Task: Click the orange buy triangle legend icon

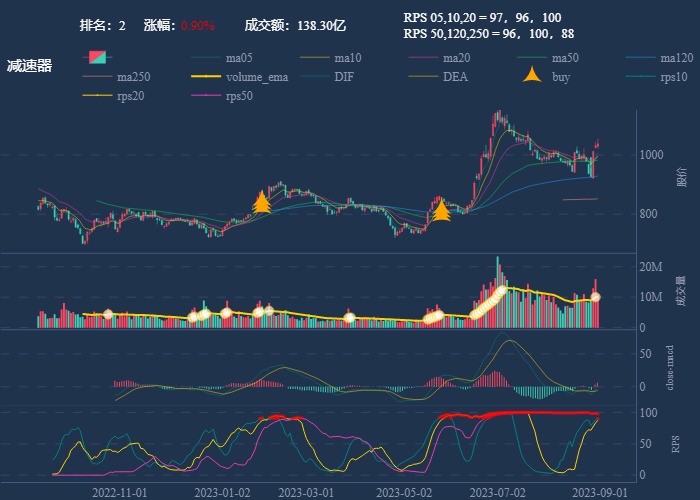Action: 533,76
